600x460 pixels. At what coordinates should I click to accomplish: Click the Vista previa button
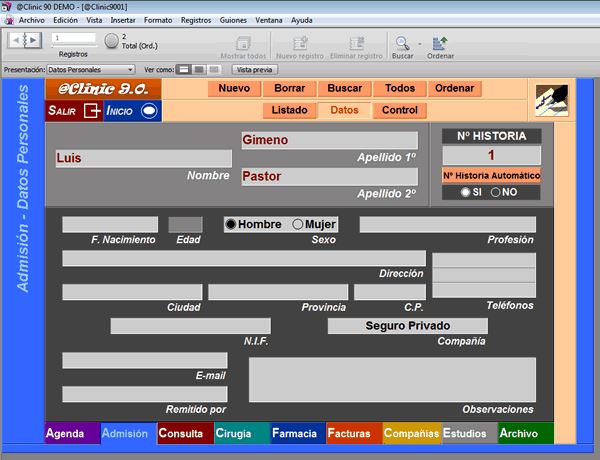[x=254, y=70]
